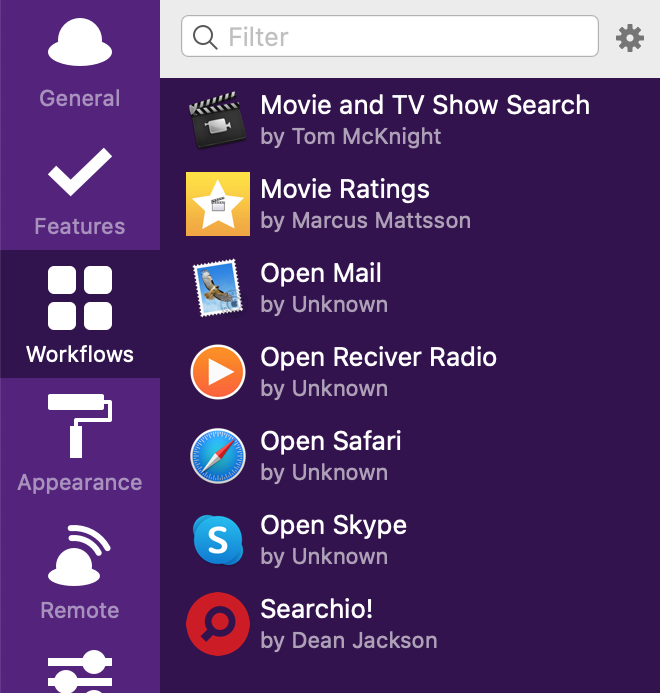Select 'Open Reciver Radio' workflow title

pos(378,358)
